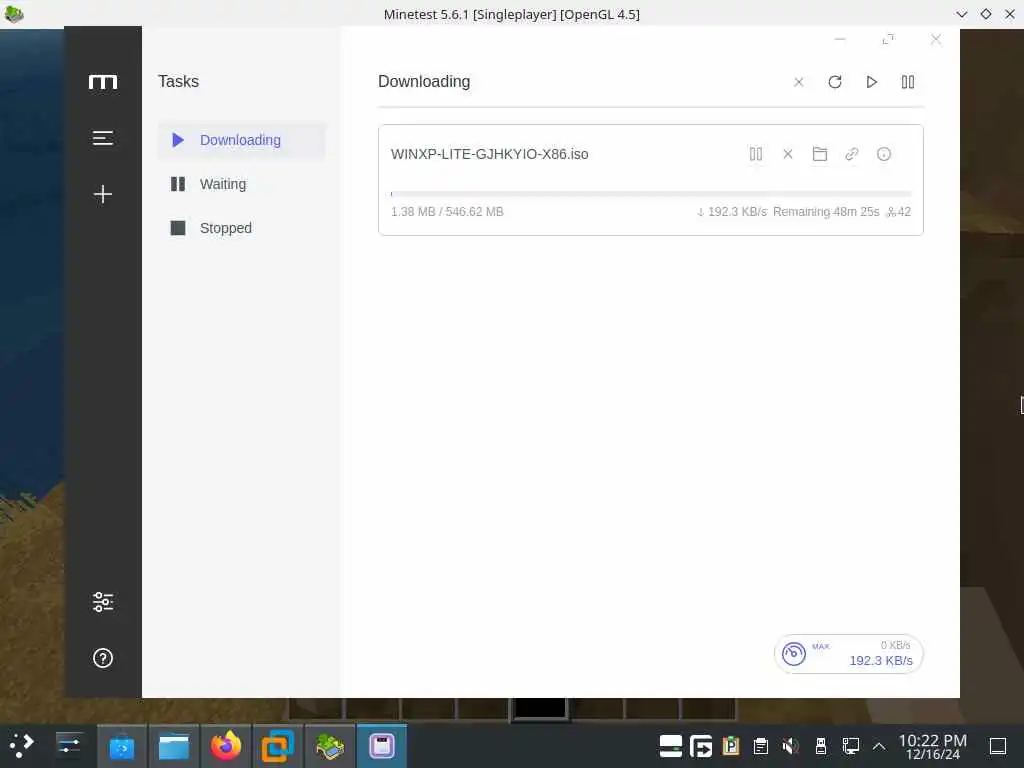This screenshot has width=1024, height=768.
Task: Show desktop via taskbar corner button
Action: 998,746
